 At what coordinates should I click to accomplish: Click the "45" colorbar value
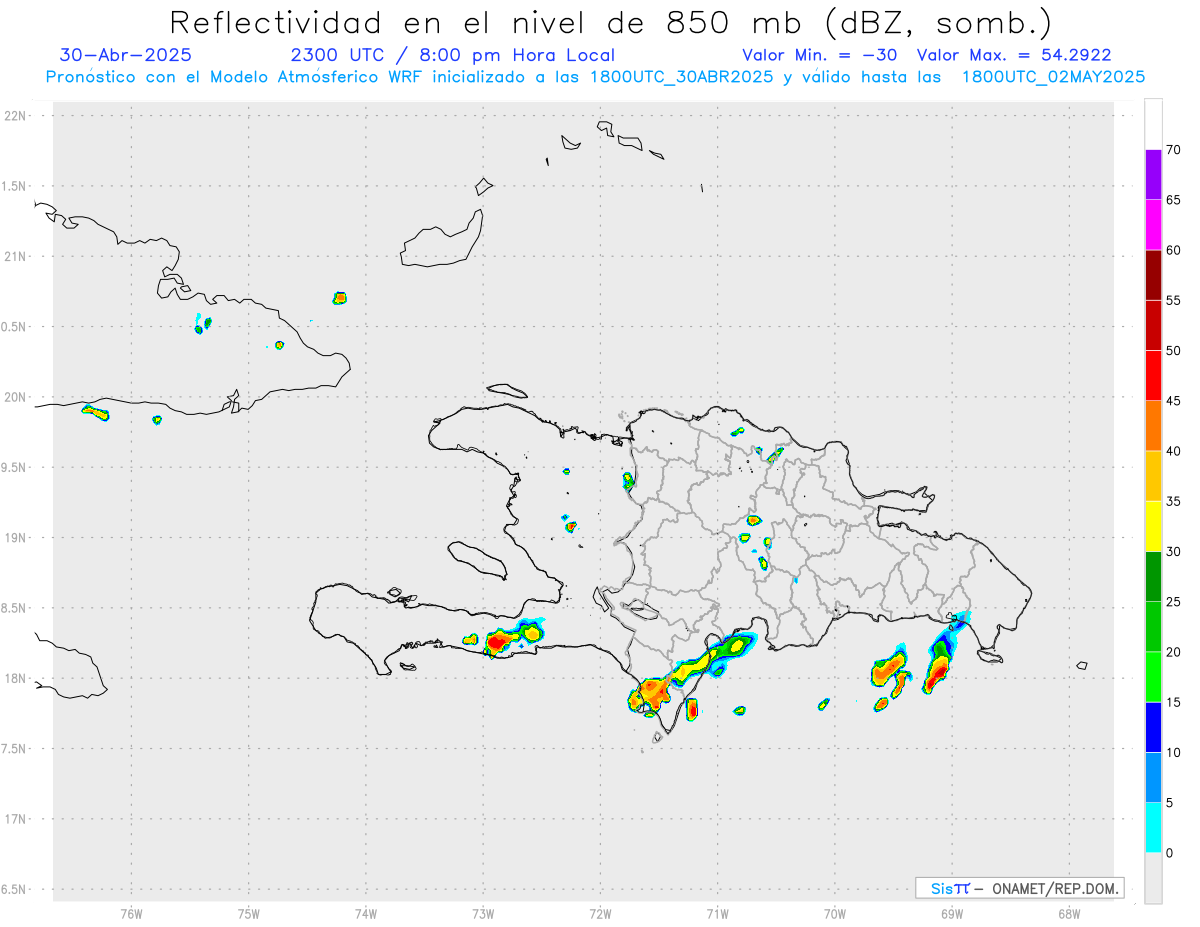1174,401
